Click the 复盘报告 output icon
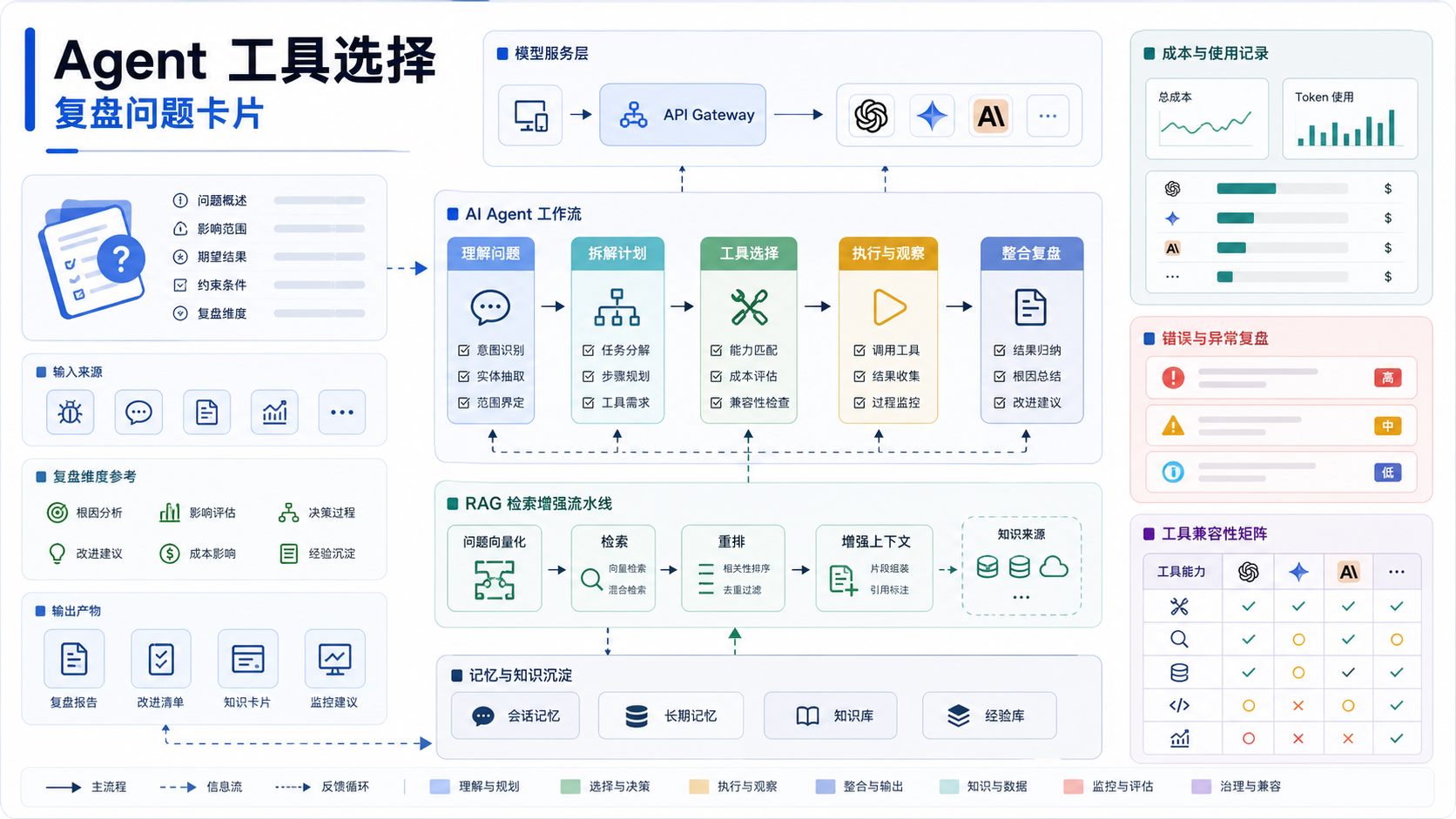The image size is (1456, 819). tap(74, 659)
